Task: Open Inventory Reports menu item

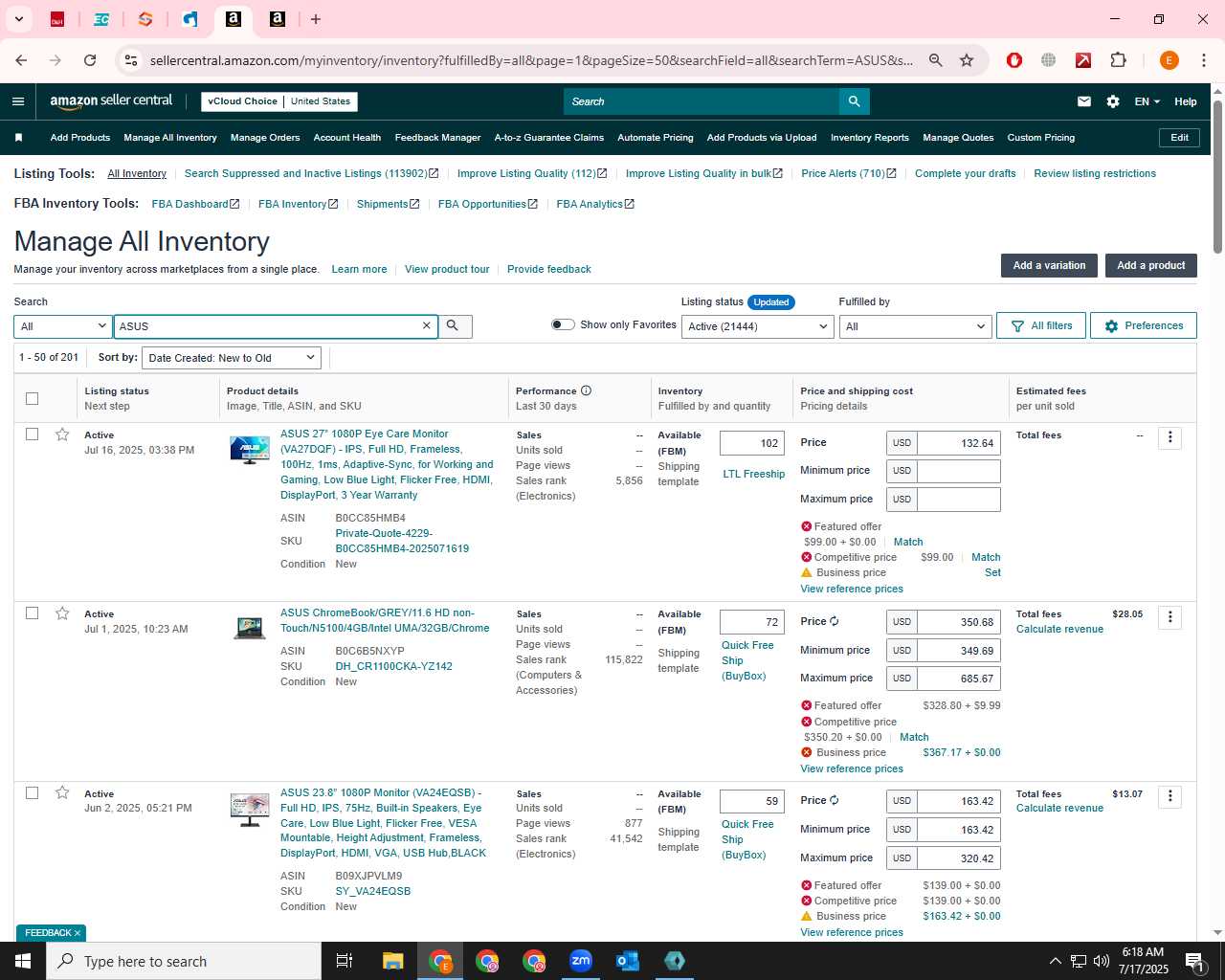Action: click(x=870, y=138)
